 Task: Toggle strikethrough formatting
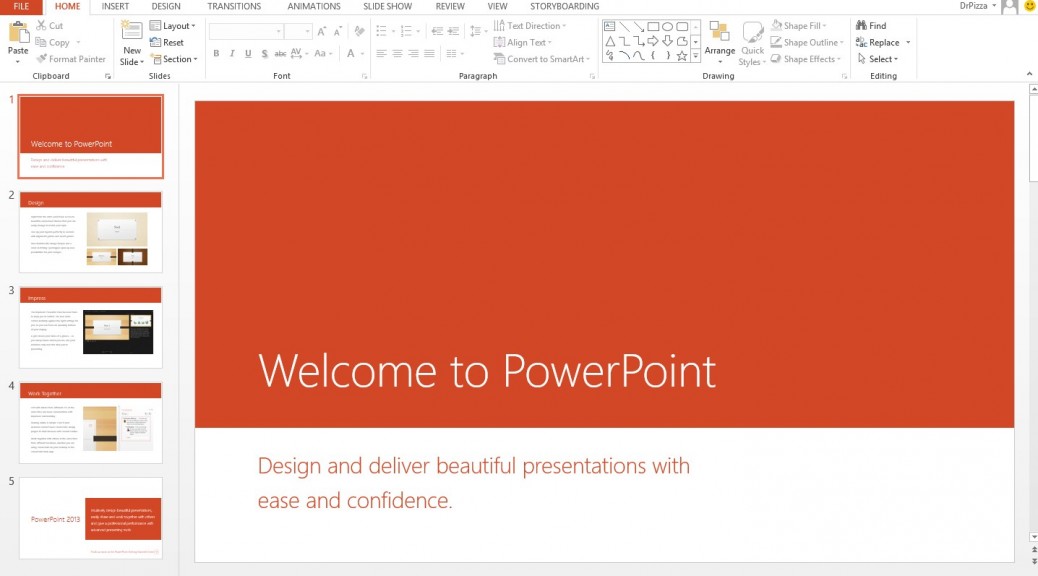click(x=280, y=54)
